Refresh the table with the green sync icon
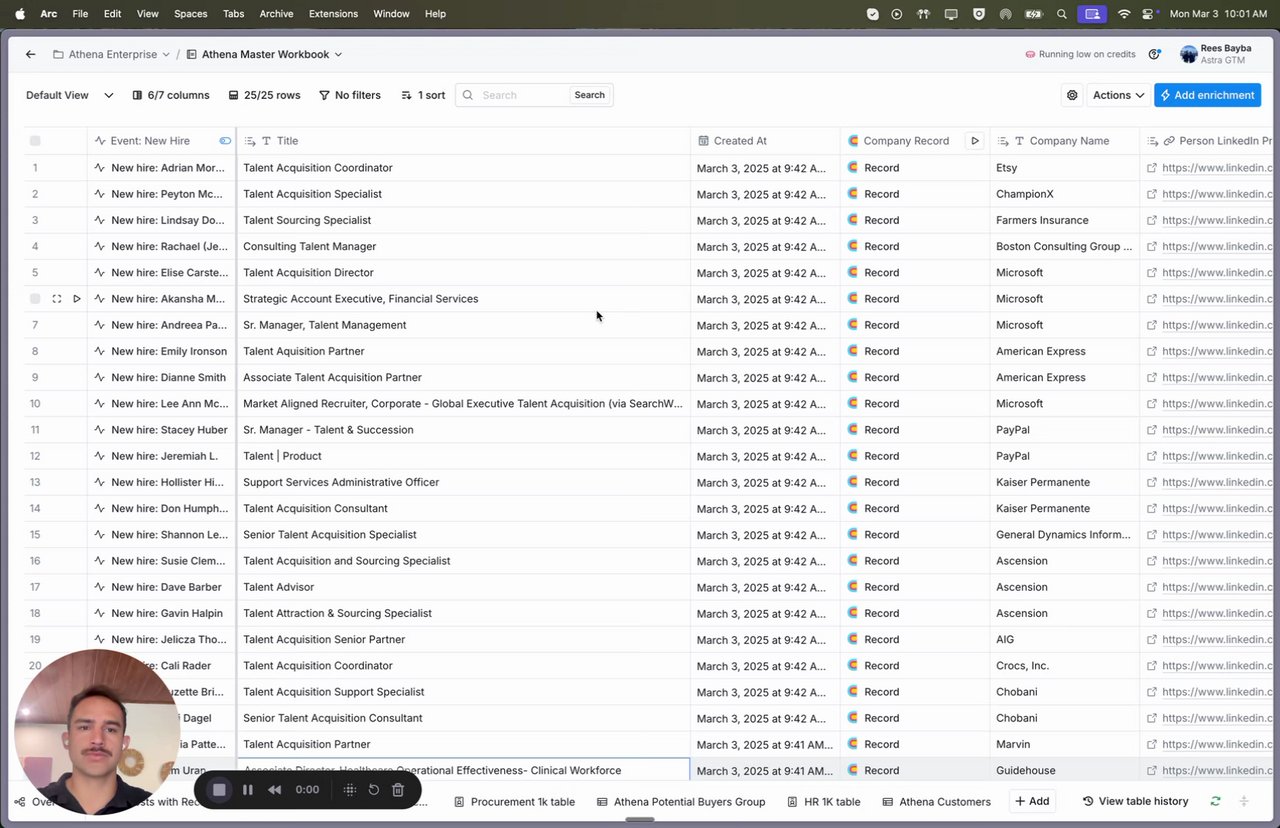1280x828 pixels. pyautogui.click(x=1215, y=801)
